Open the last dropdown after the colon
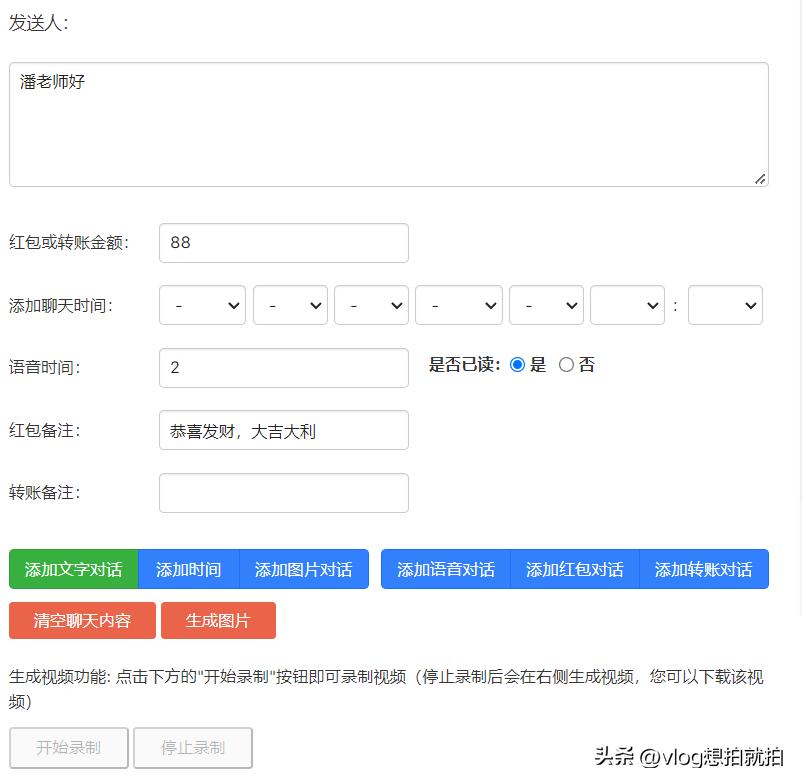This screenshot has height=784, width=802. pyautogui.click(x=725, y=305)
